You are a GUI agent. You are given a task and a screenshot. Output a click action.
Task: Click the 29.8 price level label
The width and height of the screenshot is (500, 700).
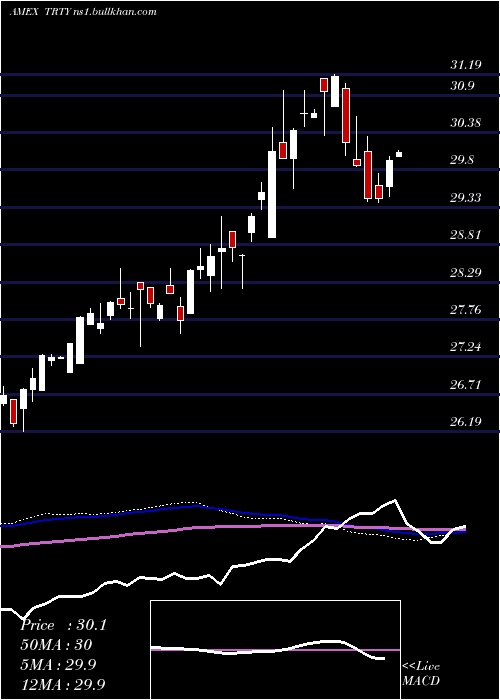[x=462, y=160]
